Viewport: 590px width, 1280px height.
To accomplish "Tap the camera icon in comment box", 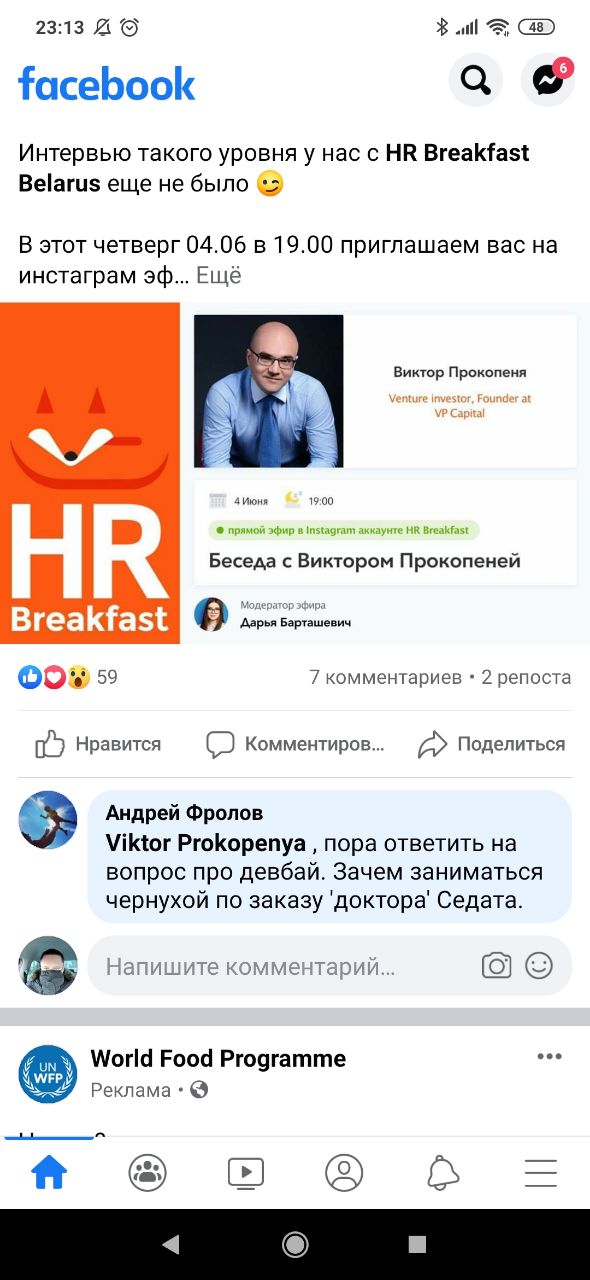I will [x=496, y=966].
